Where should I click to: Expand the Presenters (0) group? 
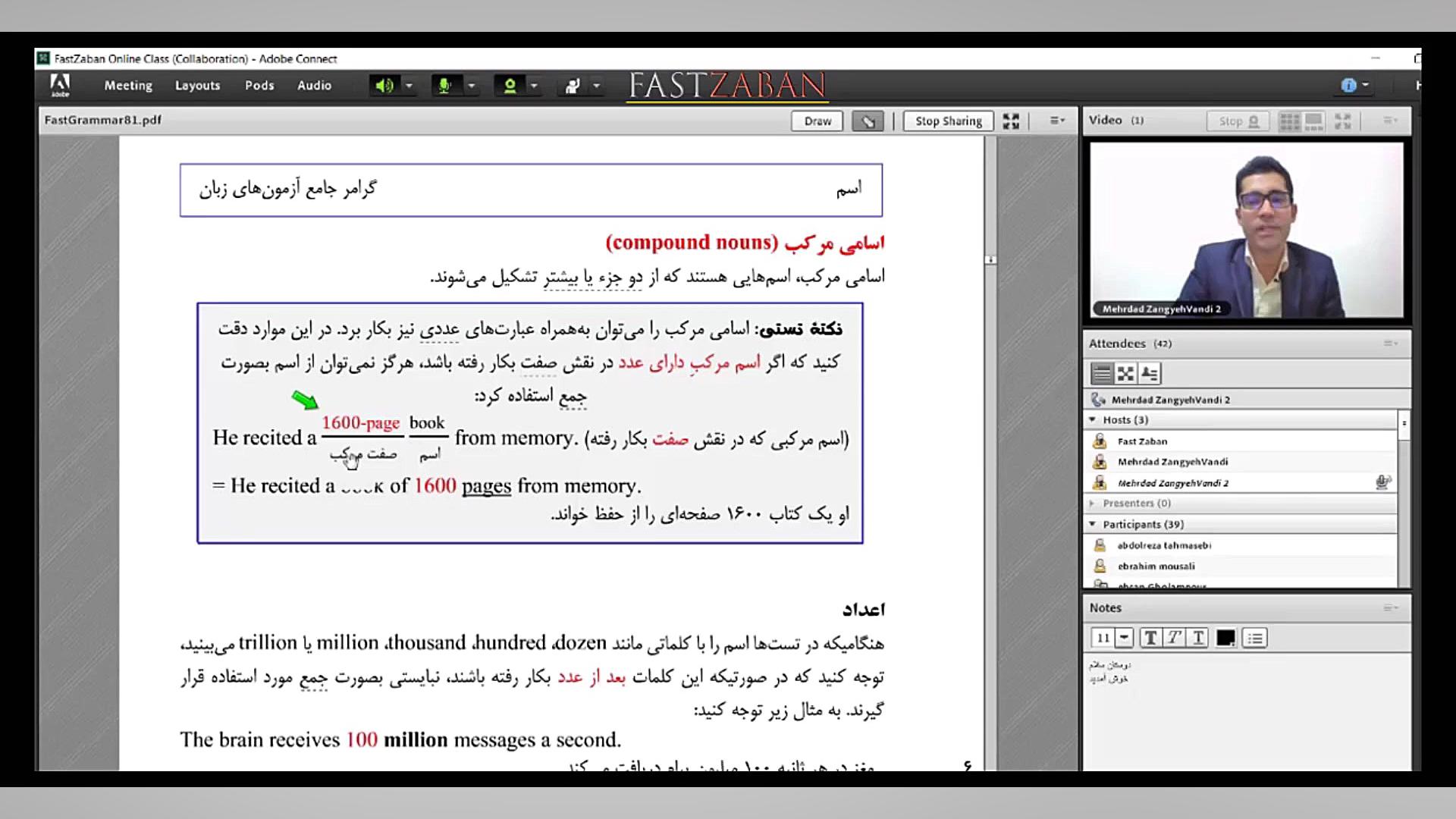click(1093, 504)
